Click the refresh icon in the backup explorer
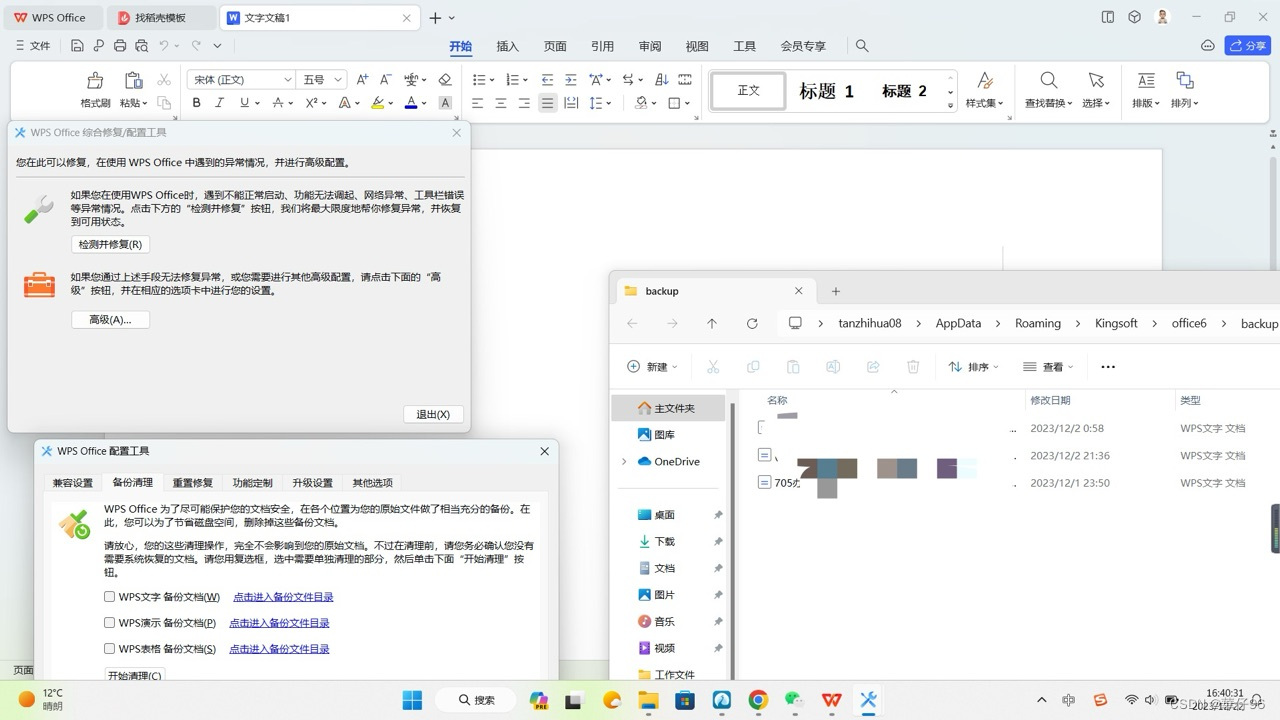1280x720 pixels. [x=752, y=323]
